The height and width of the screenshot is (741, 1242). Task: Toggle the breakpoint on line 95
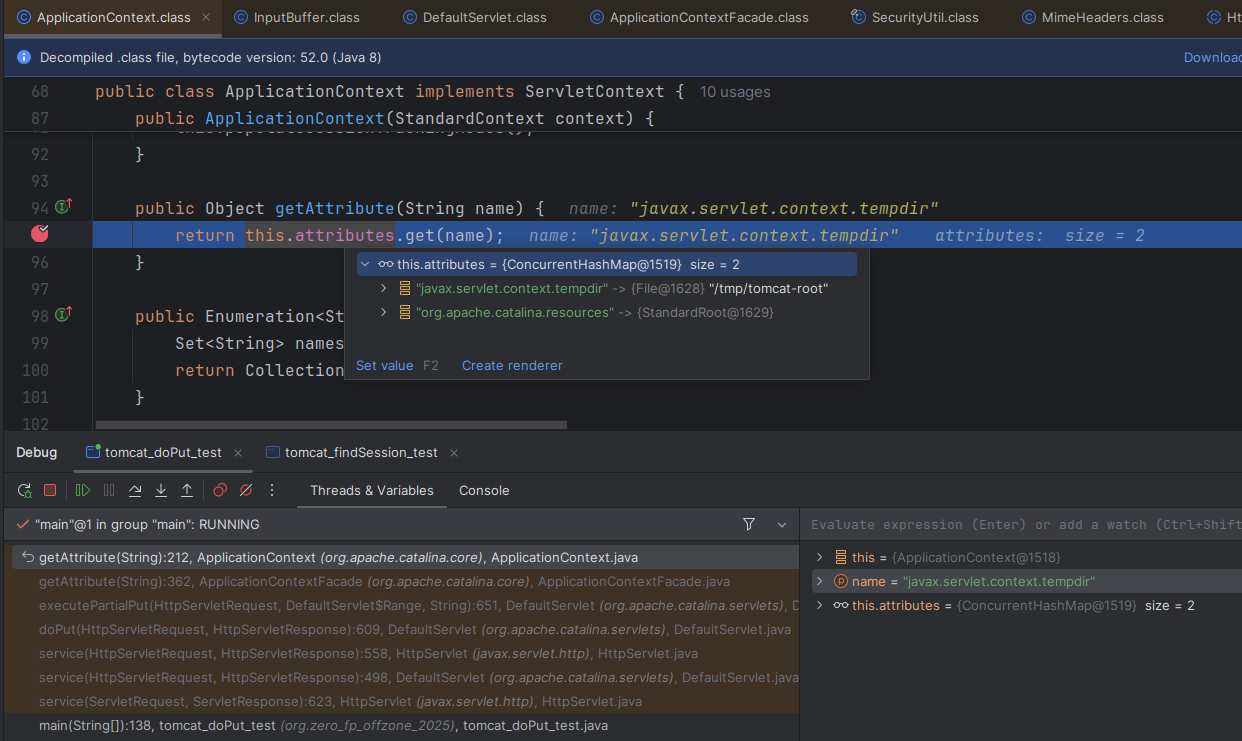pyautogui.click(x=40, y=234)
